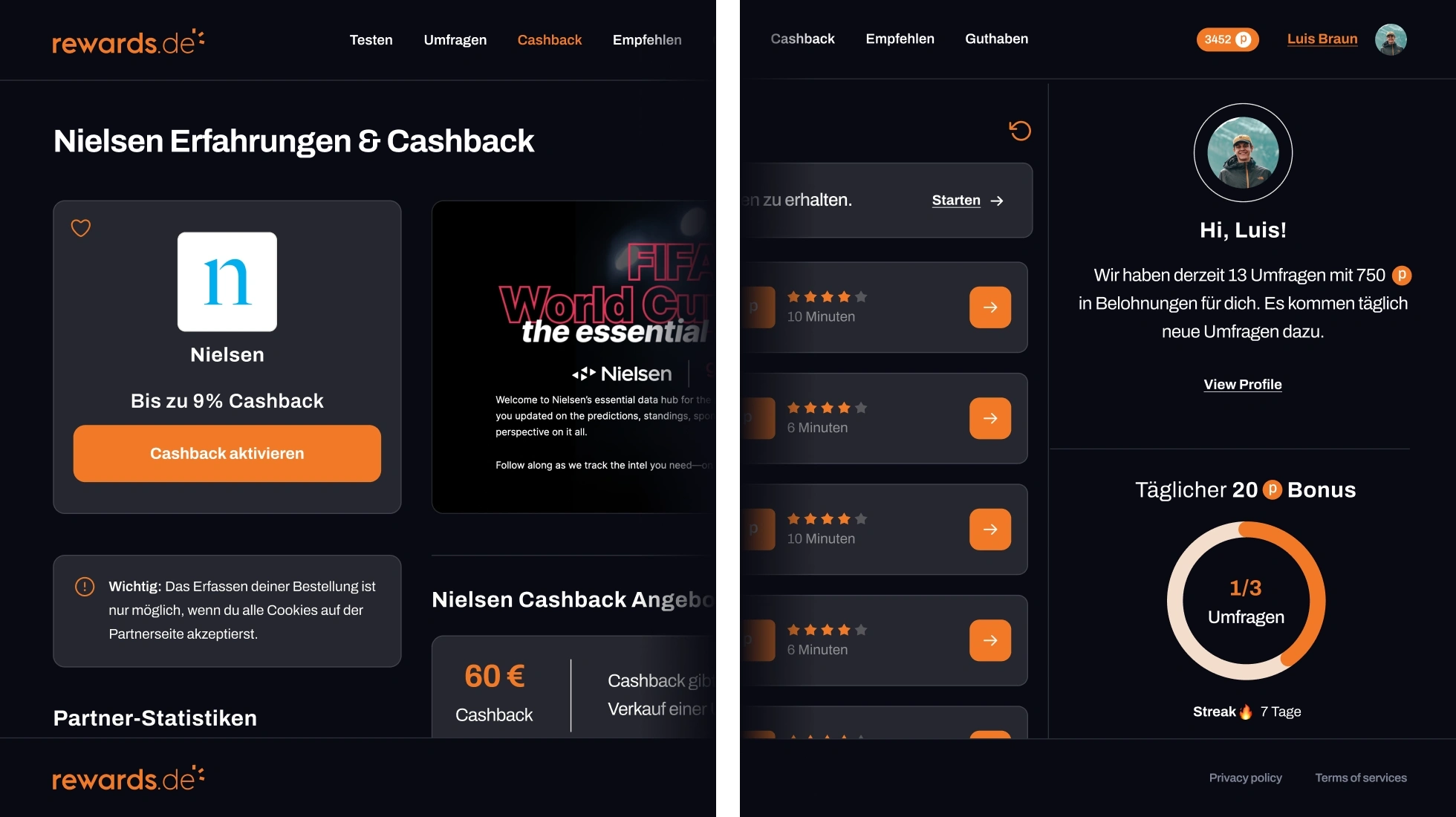Click the small avatar in the header
Image resolution: width=1456 pixels, height=817 pixels.
coord(1391,39)
